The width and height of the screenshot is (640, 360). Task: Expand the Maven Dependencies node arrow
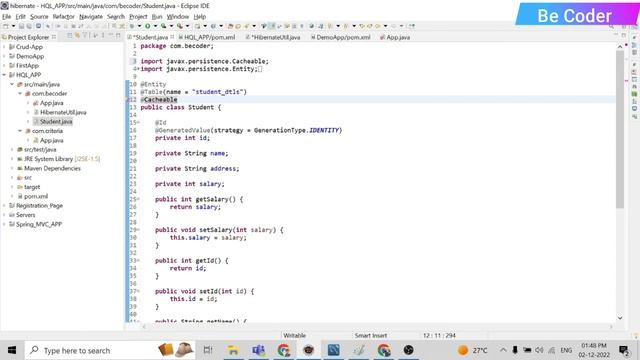pos(12,168)
